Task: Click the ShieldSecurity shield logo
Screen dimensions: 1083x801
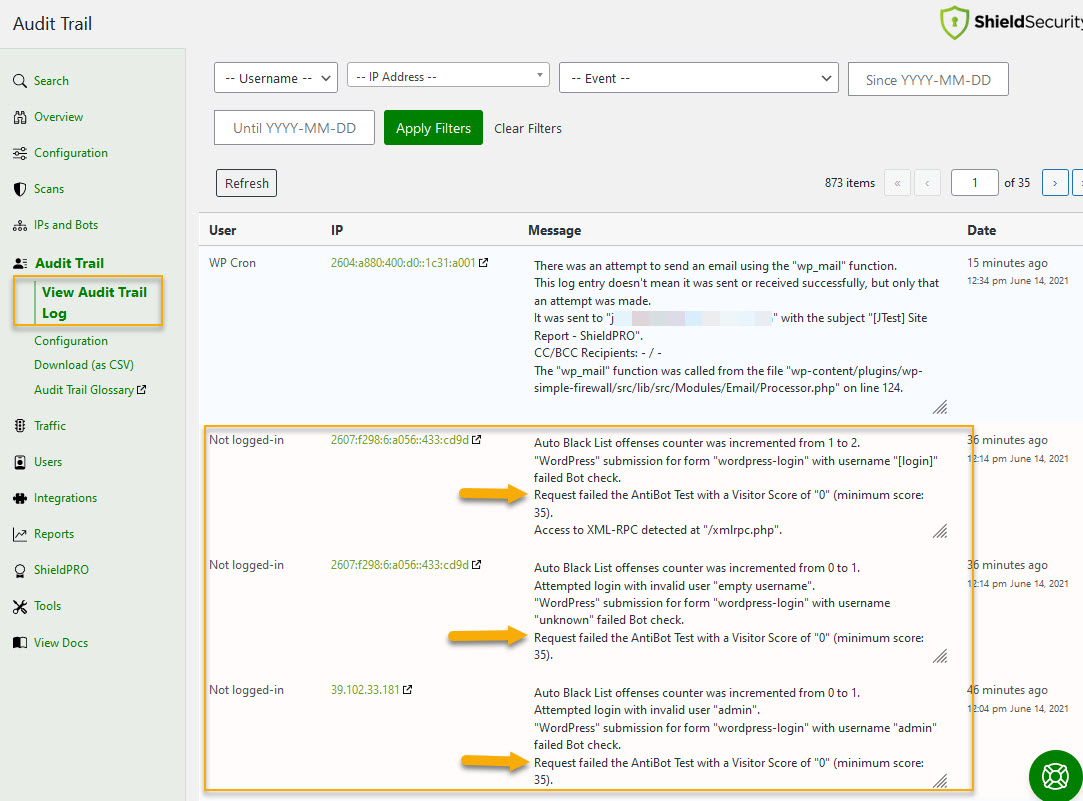Action: tap(954, 22)
